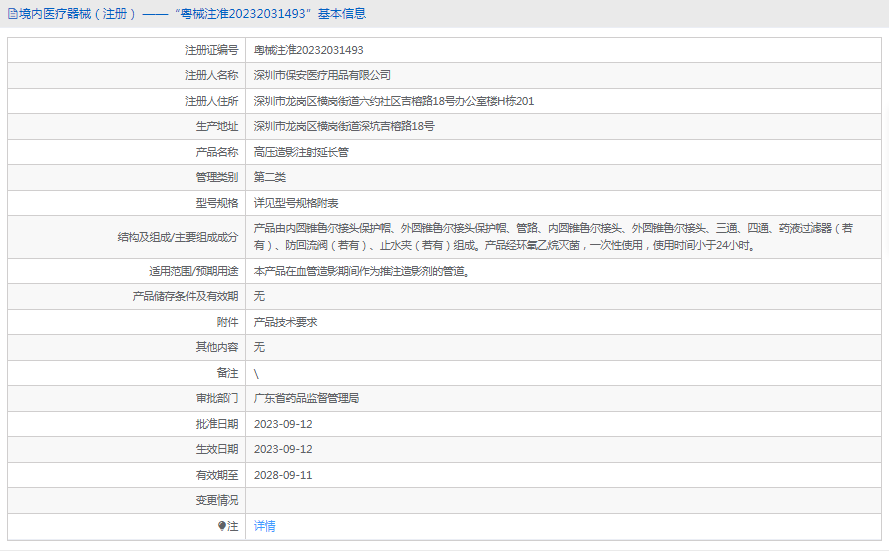Click the 附件 label
Viewport: 889px width, 551px height.
tap(227, 322)
